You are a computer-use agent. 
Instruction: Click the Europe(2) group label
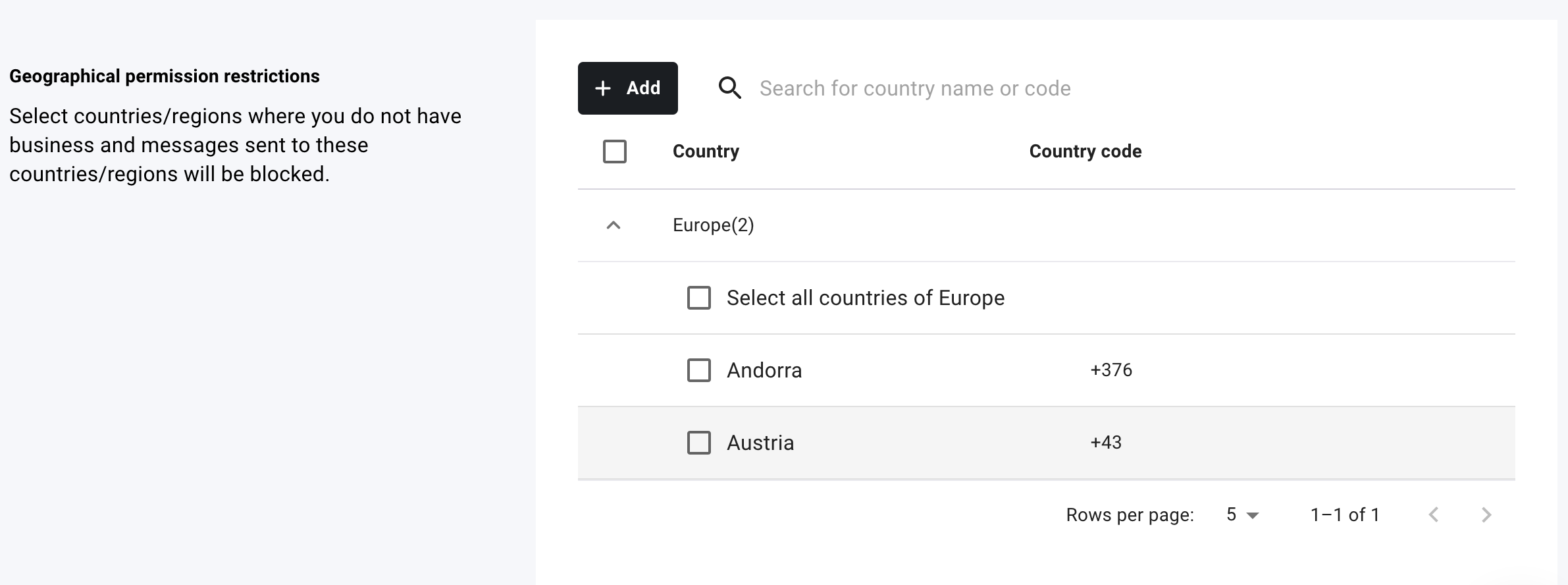click(713, 225)
